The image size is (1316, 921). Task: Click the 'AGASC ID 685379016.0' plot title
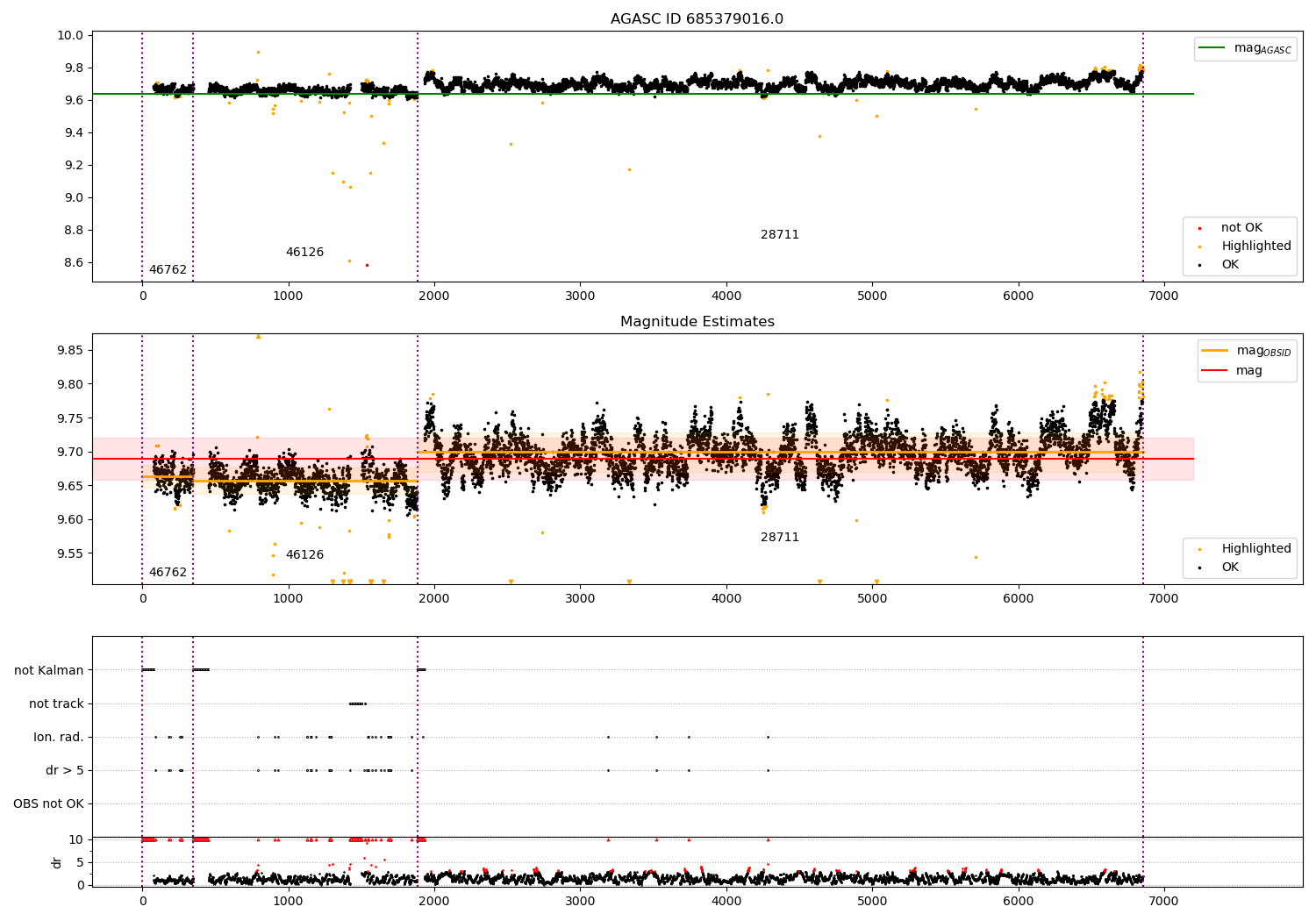click(697, 19)
